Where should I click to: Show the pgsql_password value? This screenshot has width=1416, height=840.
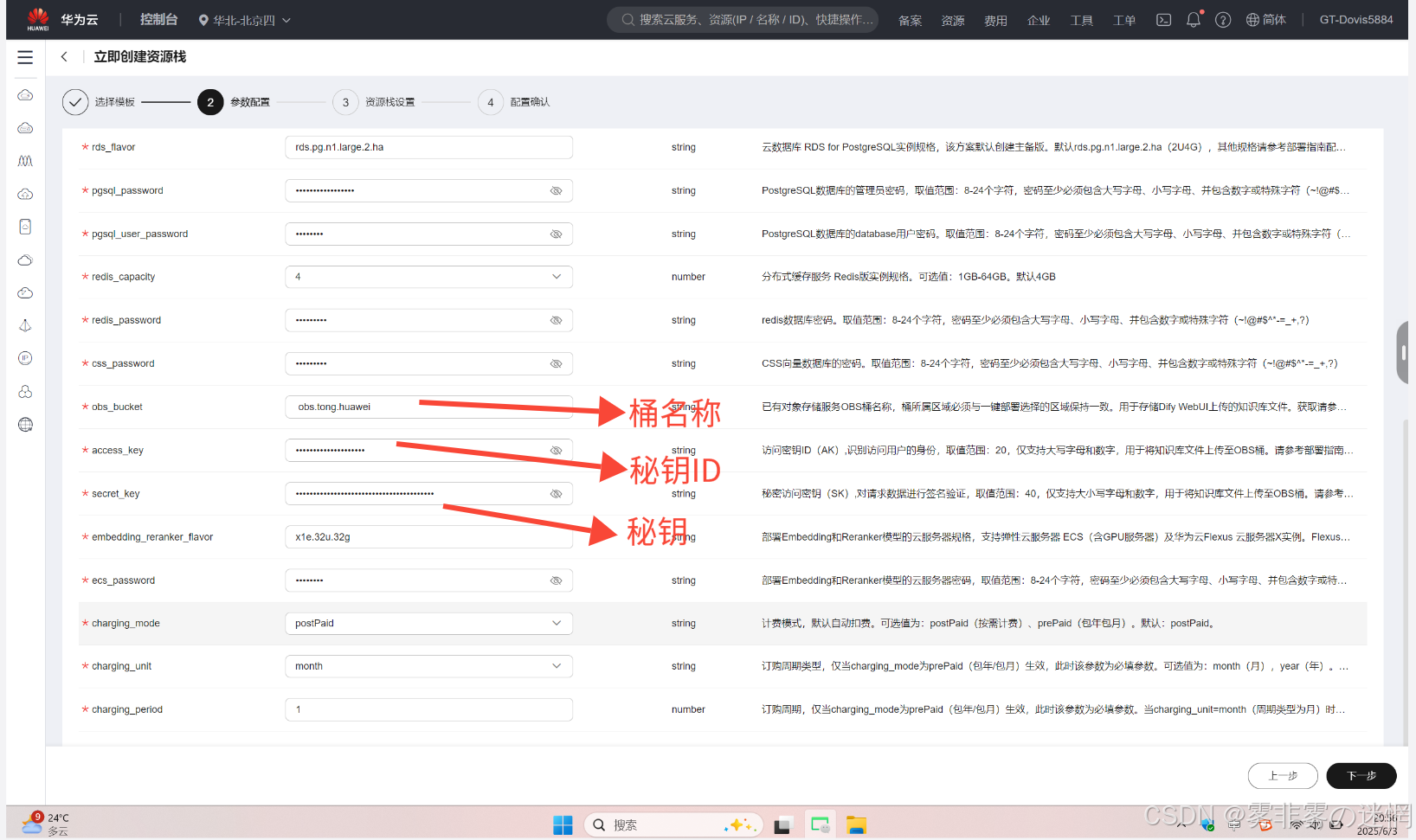(556, 191)
